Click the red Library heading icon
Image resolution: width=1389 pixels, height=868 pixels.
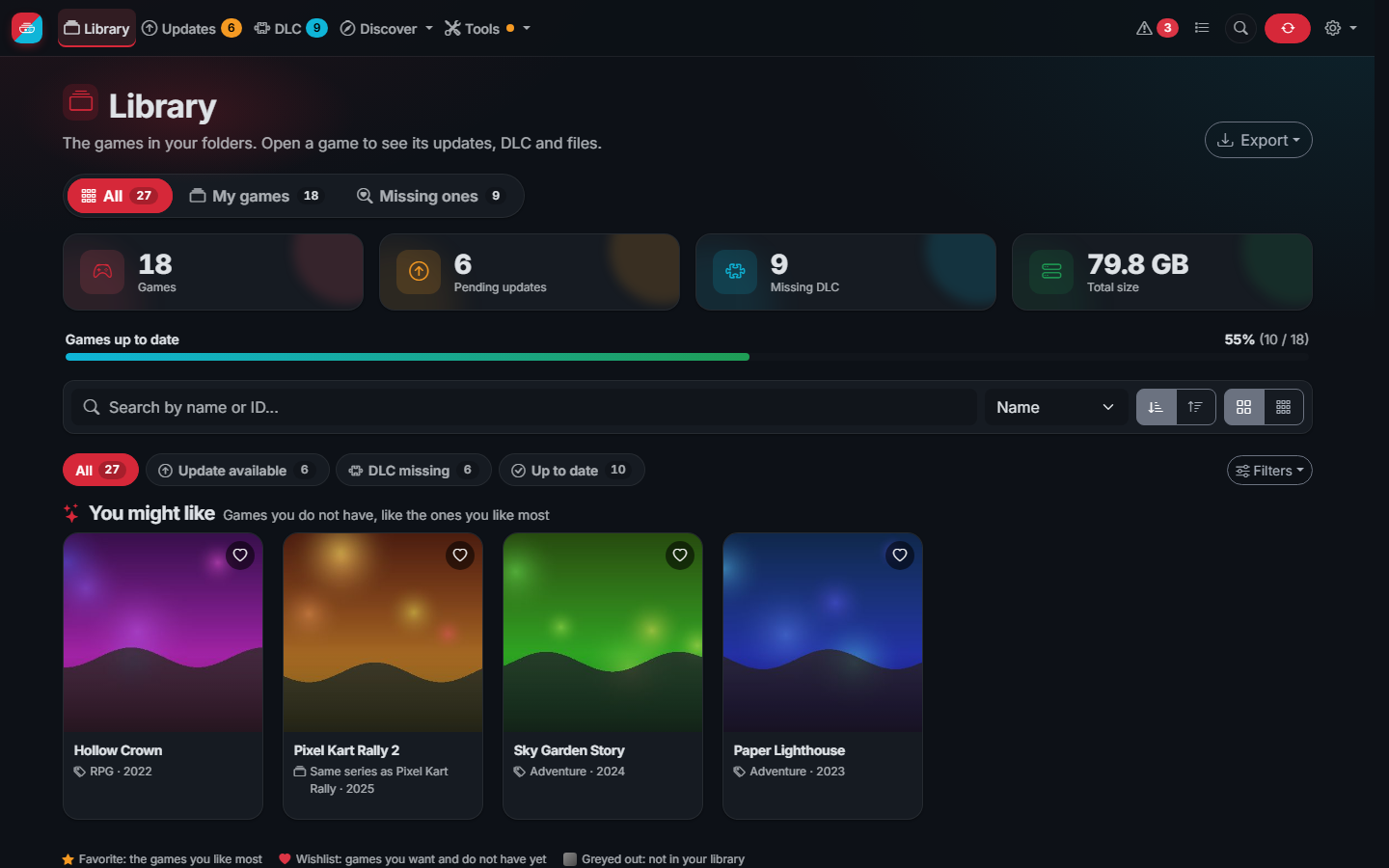pos(81,102)
